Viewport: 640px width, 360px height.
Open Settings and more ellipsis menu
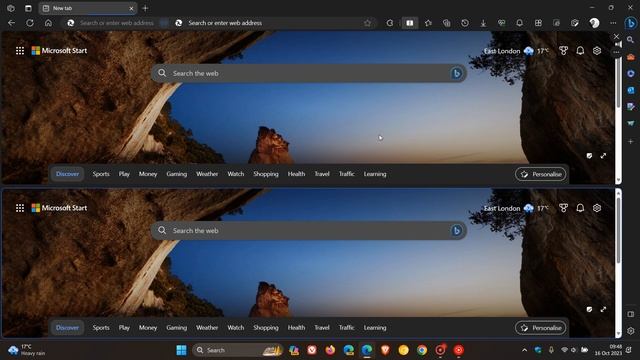(x=613, y=23)
